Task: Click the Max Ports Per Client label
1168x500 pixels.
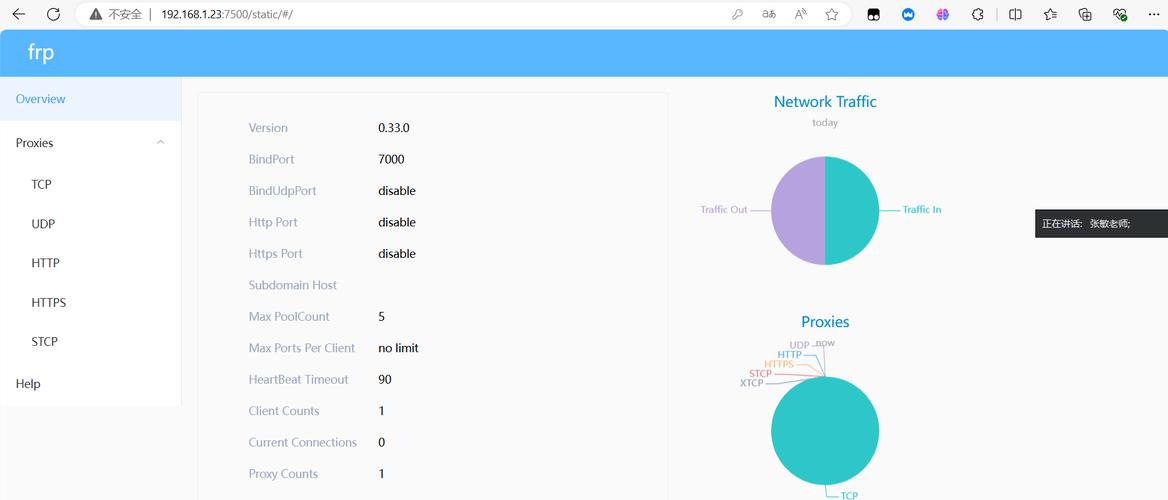Action: 302,348
